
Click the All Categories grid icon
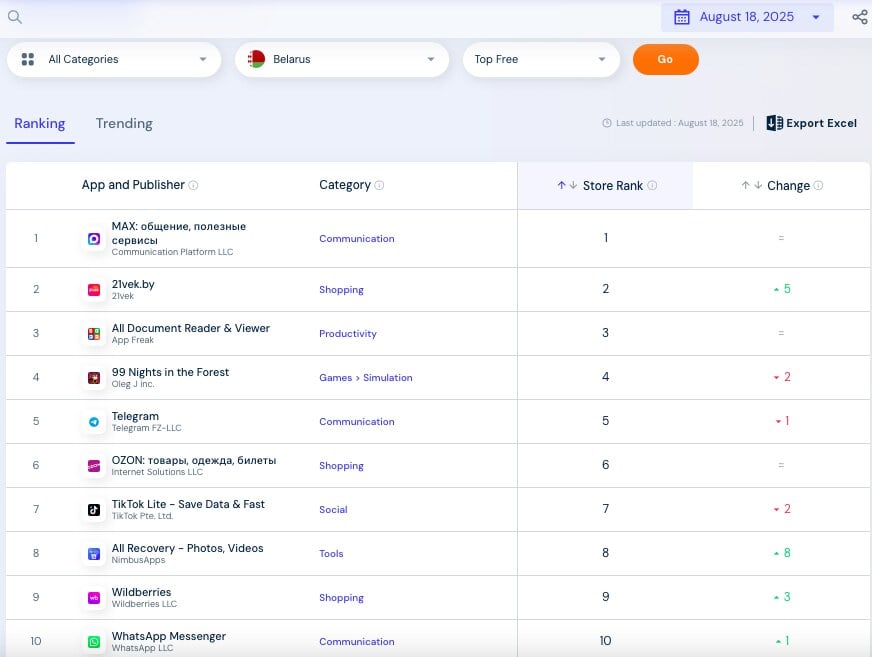[28, 59]
